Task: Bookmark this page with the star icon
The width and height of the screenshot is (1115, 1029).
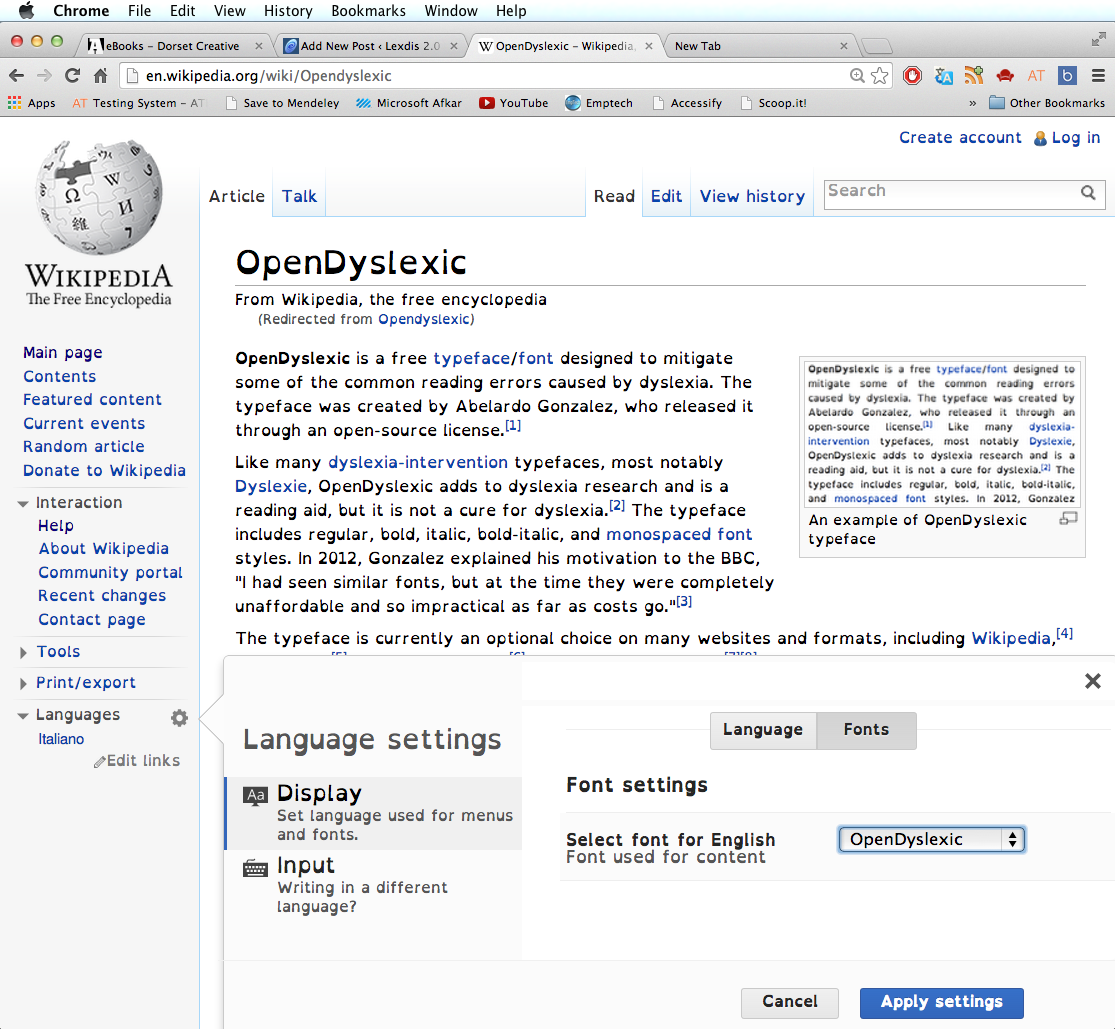Action: (880, 75)
